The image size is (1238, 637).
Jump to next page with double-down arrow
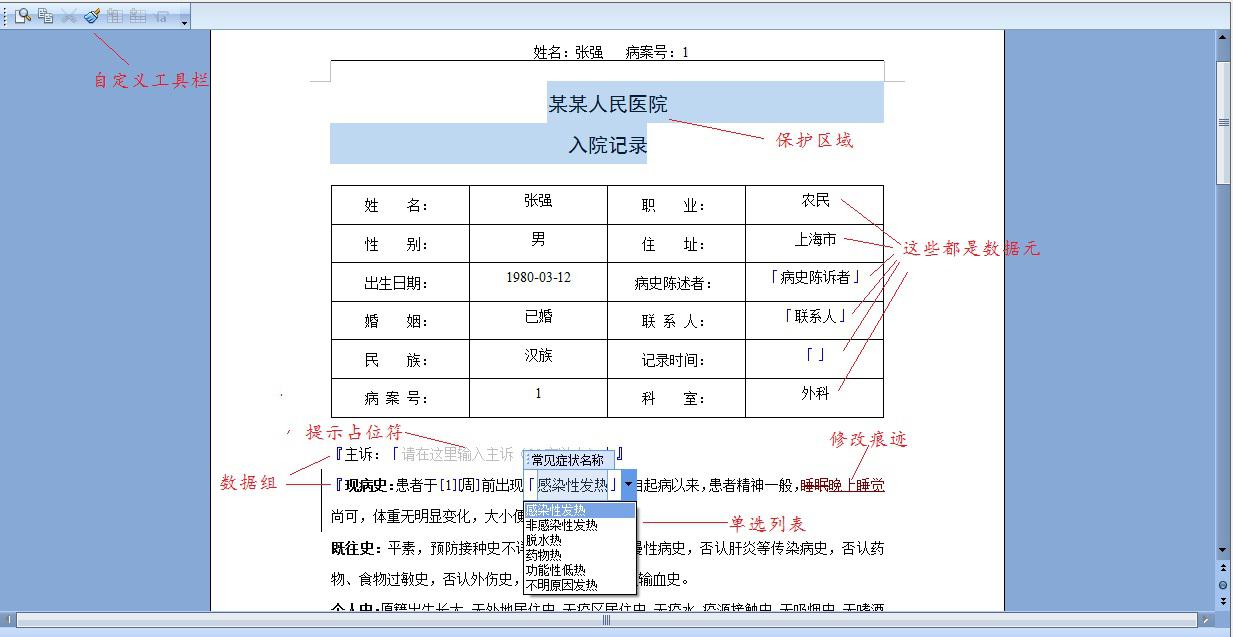tap(1223, 600)
